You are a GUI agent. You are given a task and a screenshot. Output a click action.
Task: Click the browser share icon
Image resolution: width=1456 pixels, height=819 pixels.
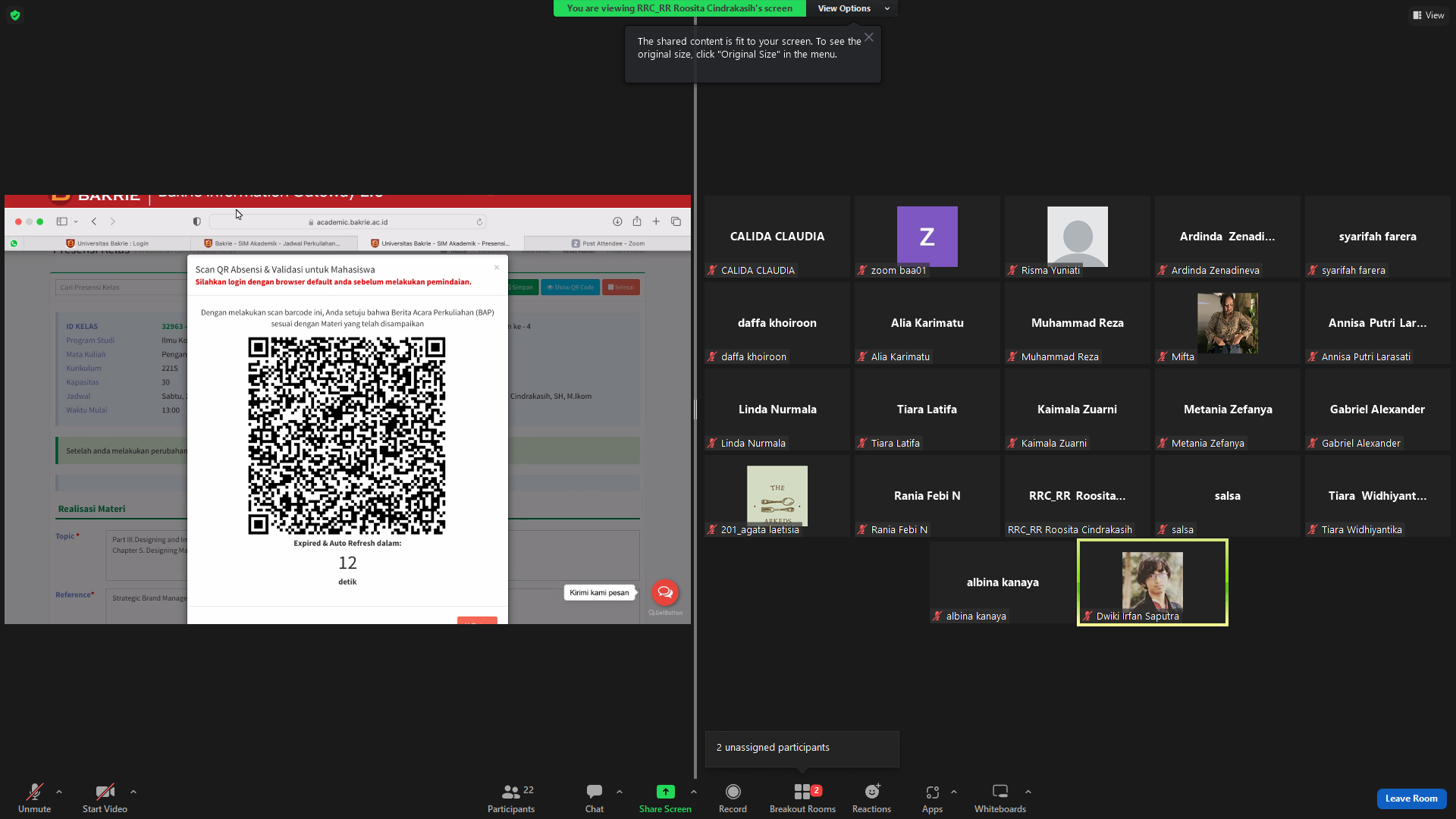(637, 221)
